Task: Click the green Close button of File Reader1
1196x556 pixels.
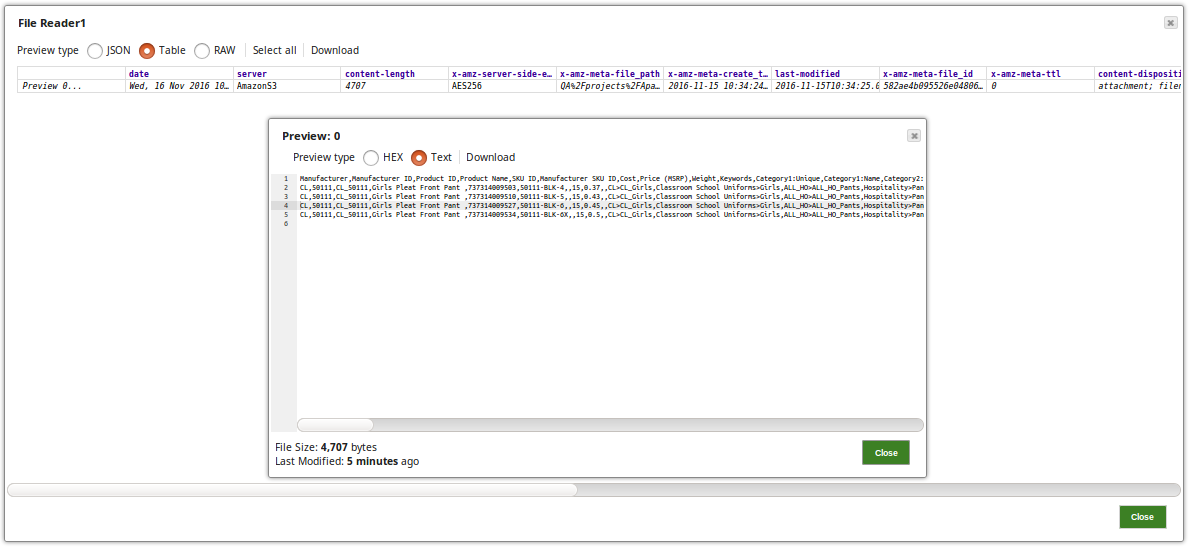Action: click(1143, 516)
